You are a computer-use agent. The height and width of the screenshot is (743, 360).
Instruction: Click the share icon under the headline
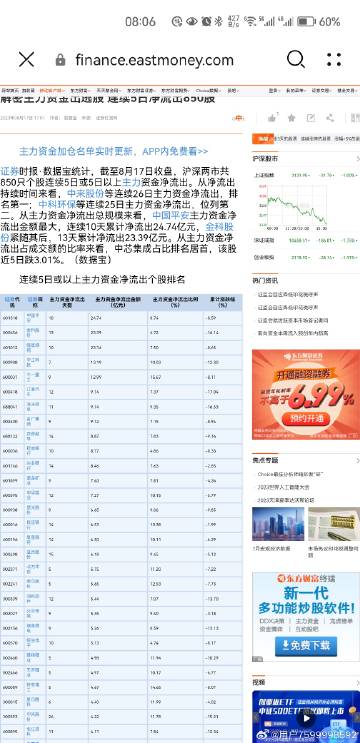pyautogui.click(x=330, y=118)
